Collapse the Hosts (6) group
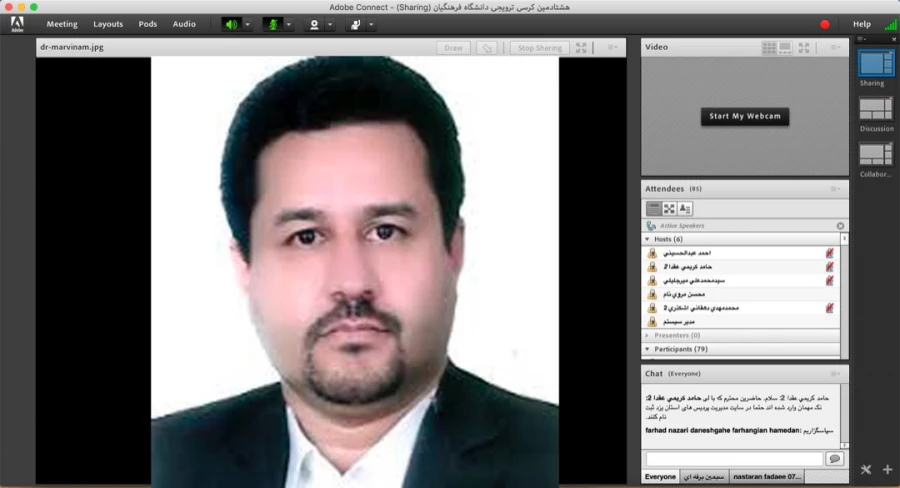Image resolution: width=900 pixels, height=488 pixels. 647,239
